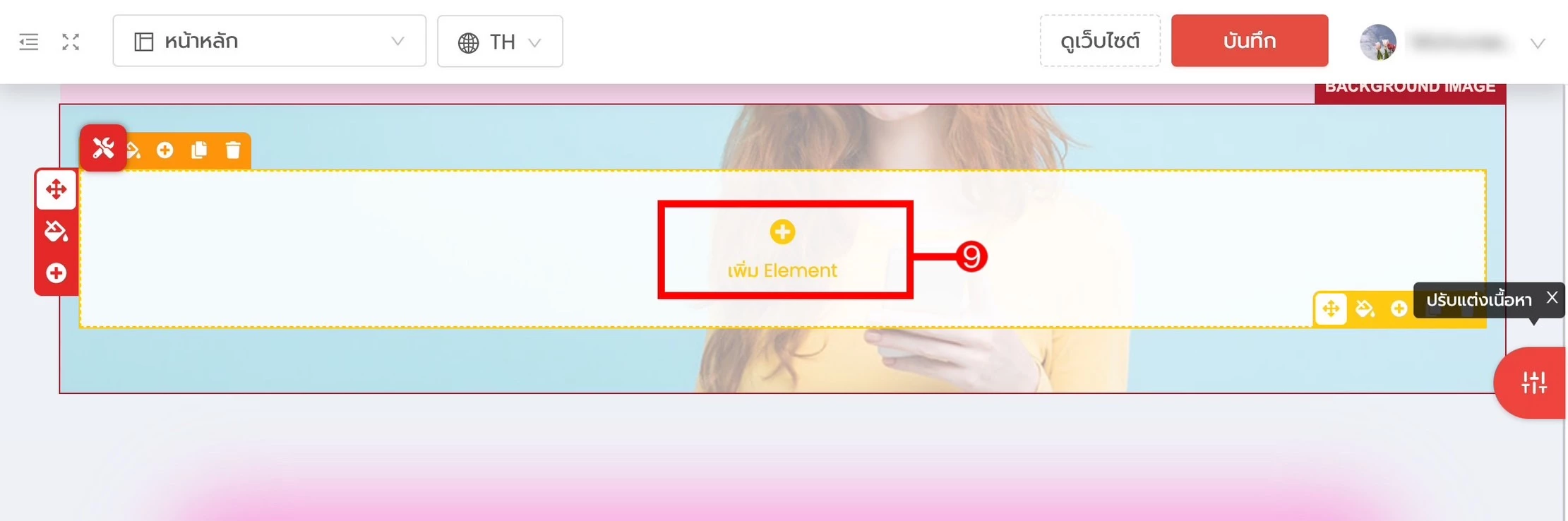The image size is (1568, 521).
Task: Collapse the sidebar menu icon
Action: [x=29, y=42]
